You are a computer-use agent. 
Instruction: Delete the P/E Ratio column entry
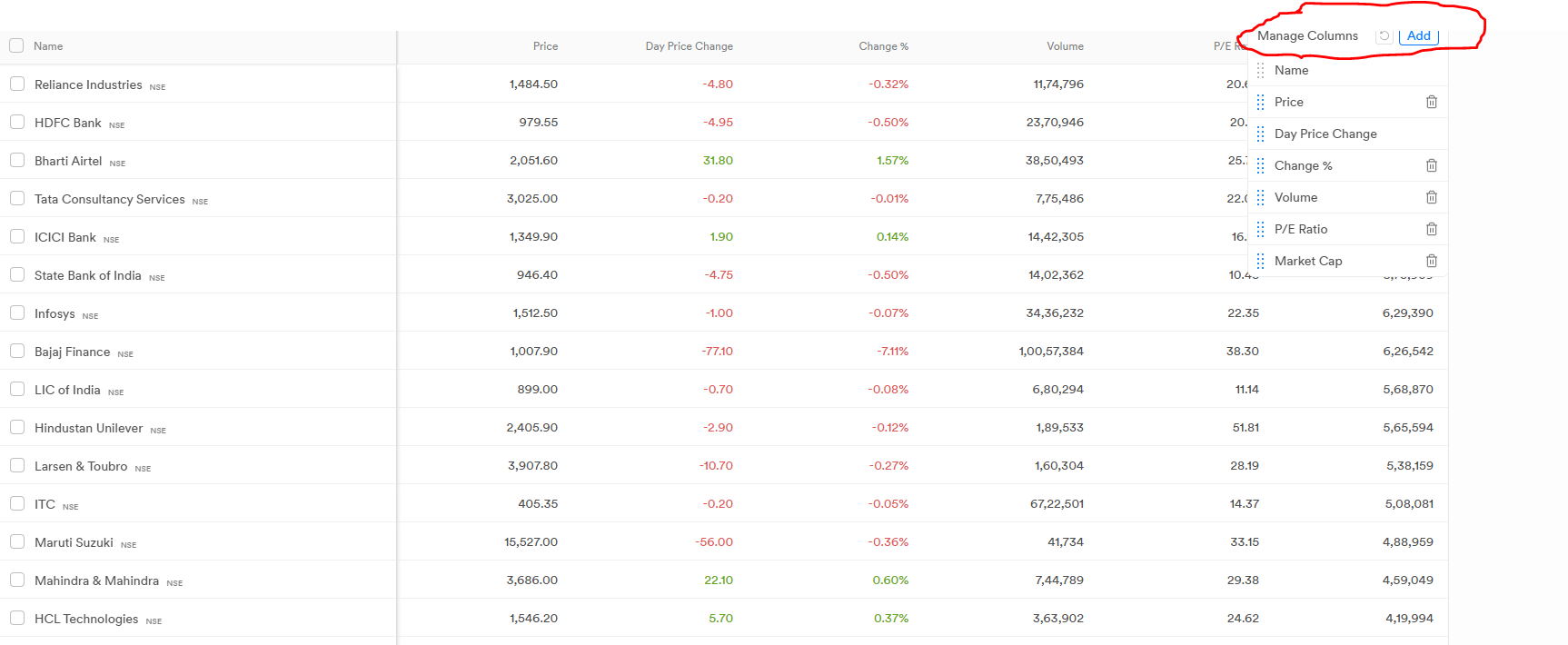click(x=1431, y=229)
